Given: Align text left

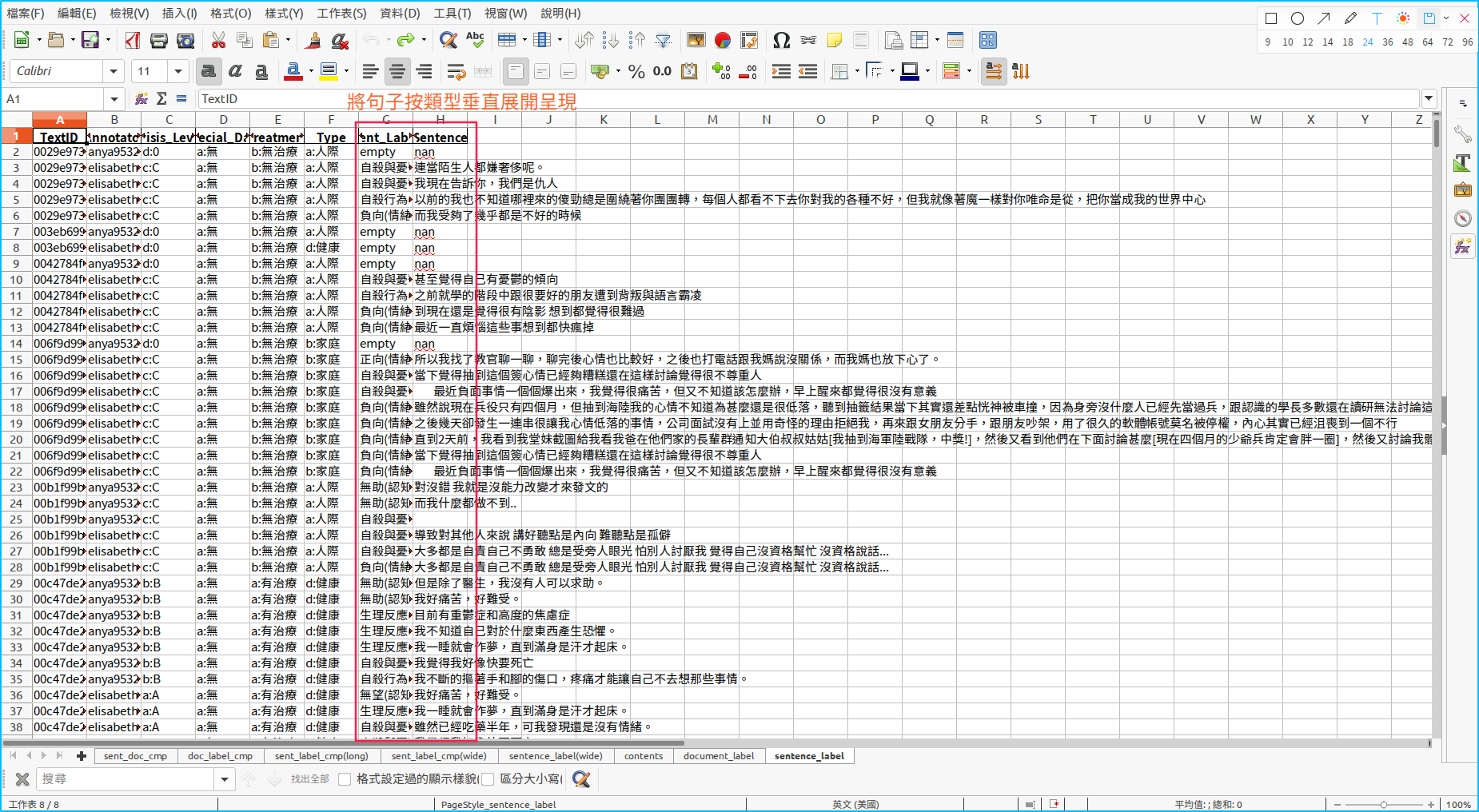Looking at the screenshot, I should (370, 71).
